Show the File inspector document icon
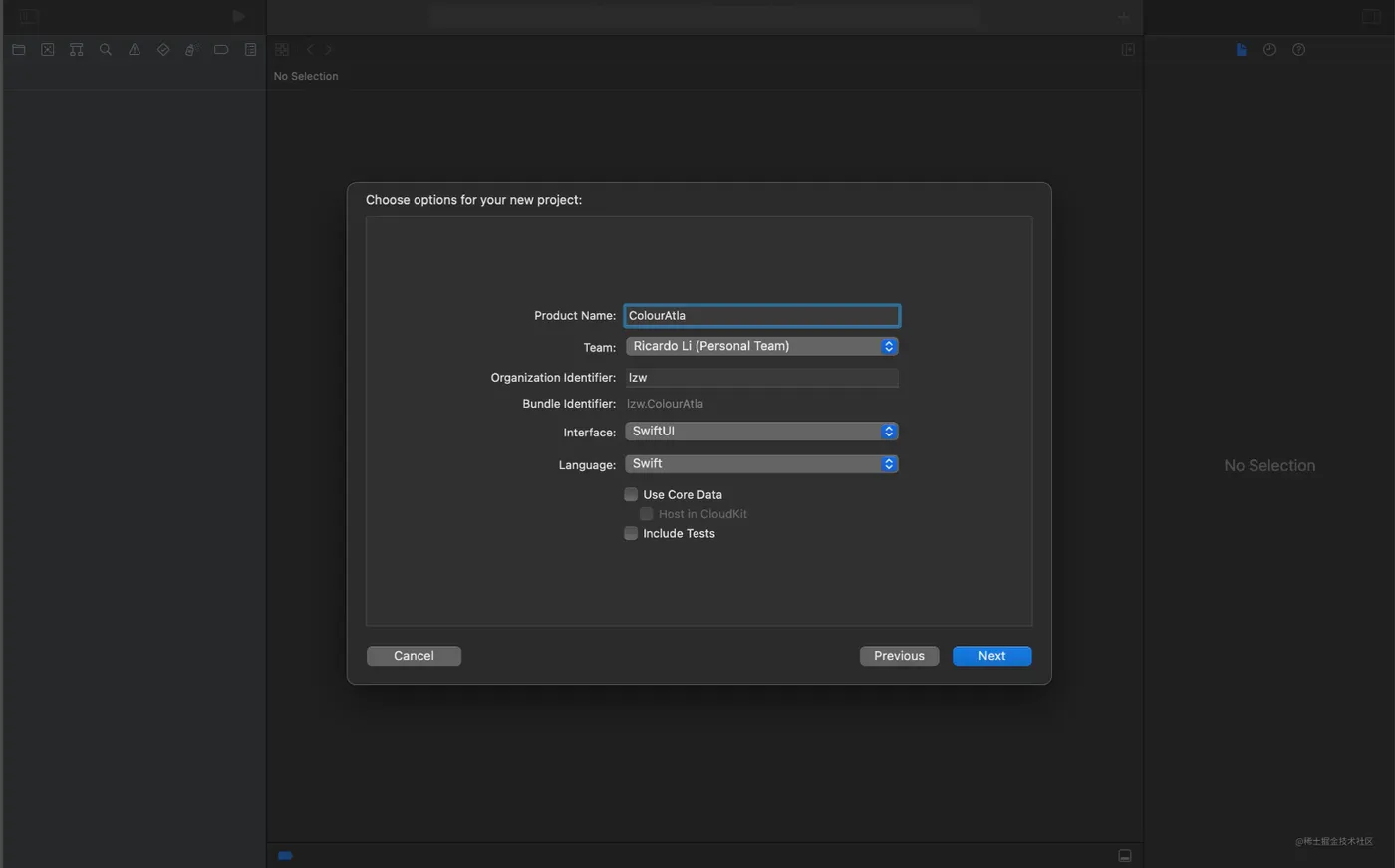 [1241, 49]
